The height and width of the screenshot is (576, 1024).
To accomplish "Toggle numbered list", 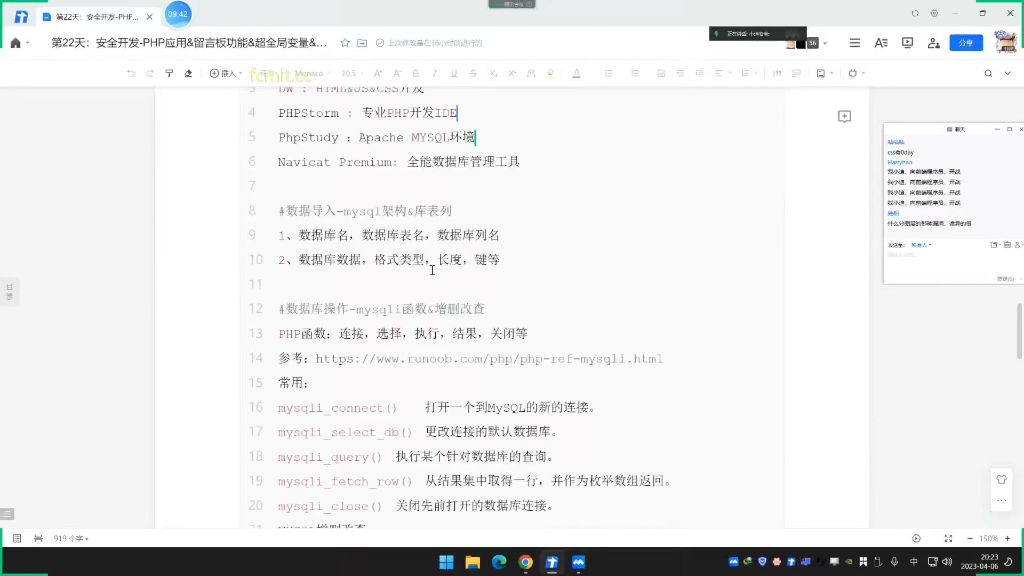I will [635, 73].
